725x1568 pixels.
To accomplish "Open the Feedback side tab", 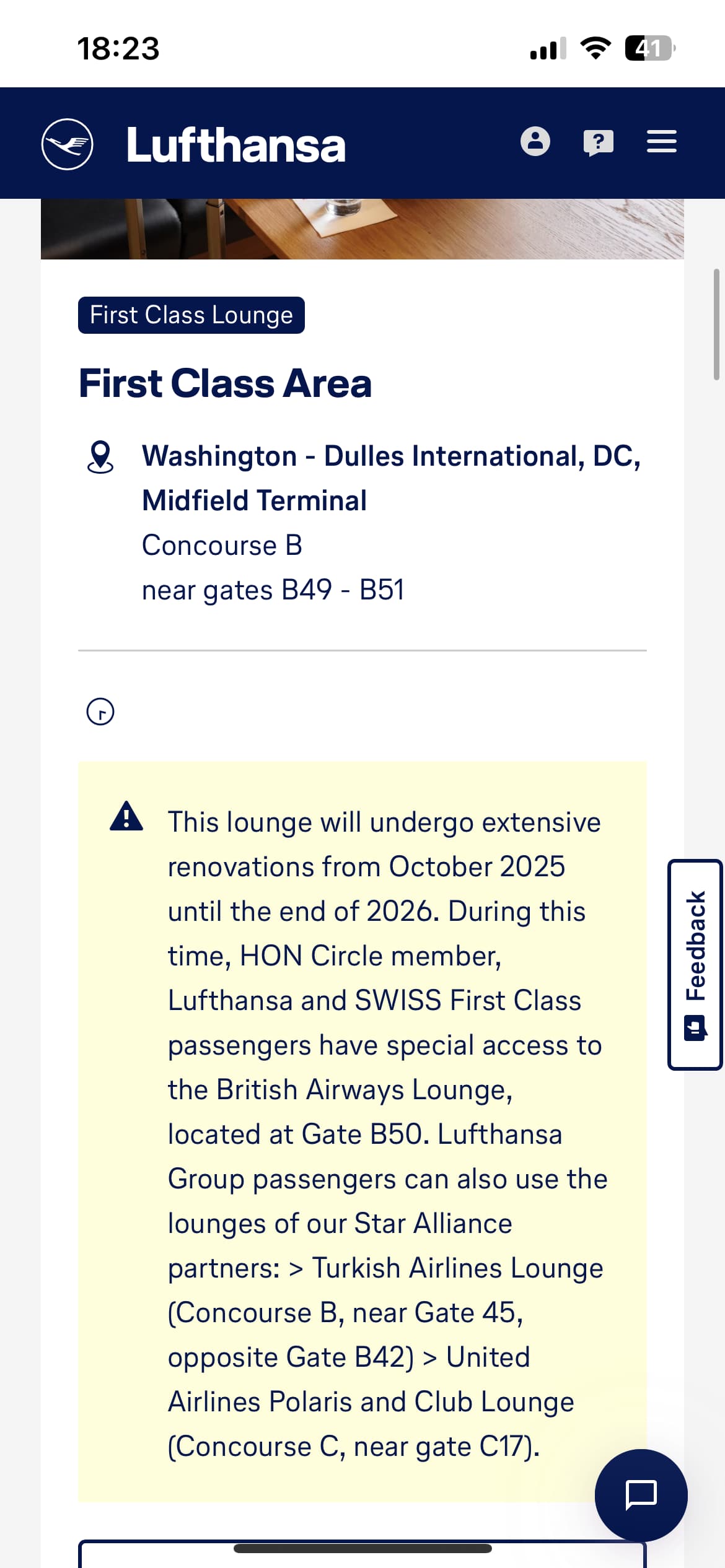I will (x=695, y=964).
